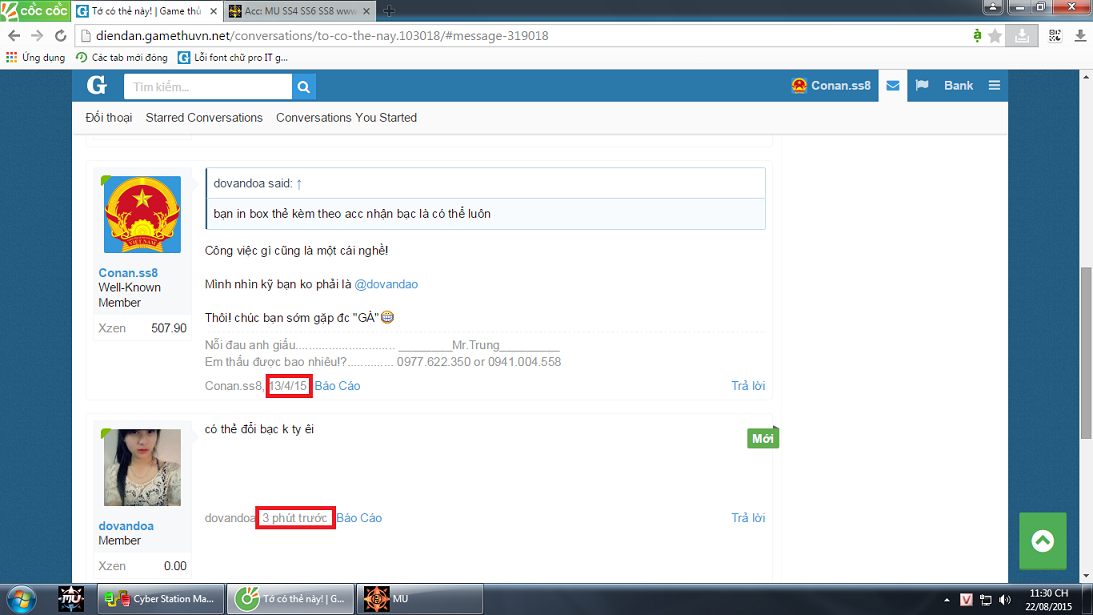The height and width of the screenshot is (615, 1093).
Task: Bookmark the page with the star icon
Action: (995, 36)
